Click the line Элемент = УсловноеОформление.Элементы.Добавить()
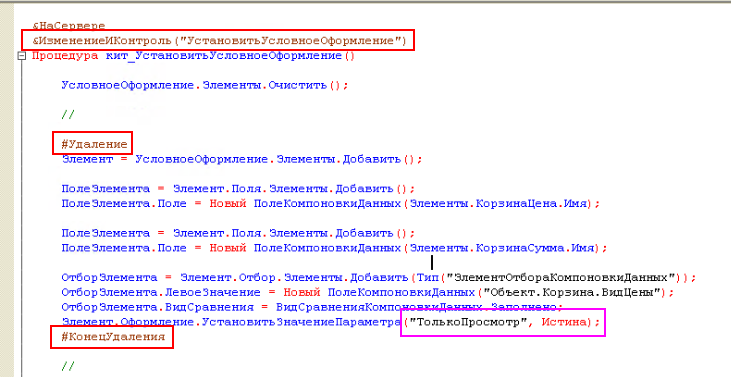Image resolution: width=731 pixels, height=377 pixels. pos(242,159)
